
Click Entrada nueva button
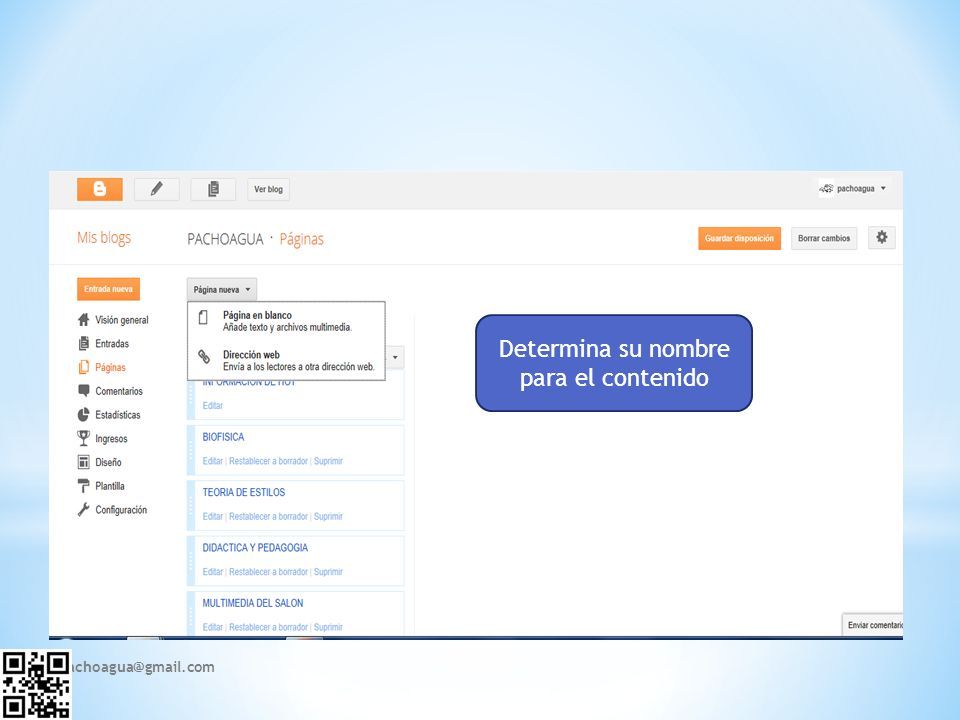108,289
